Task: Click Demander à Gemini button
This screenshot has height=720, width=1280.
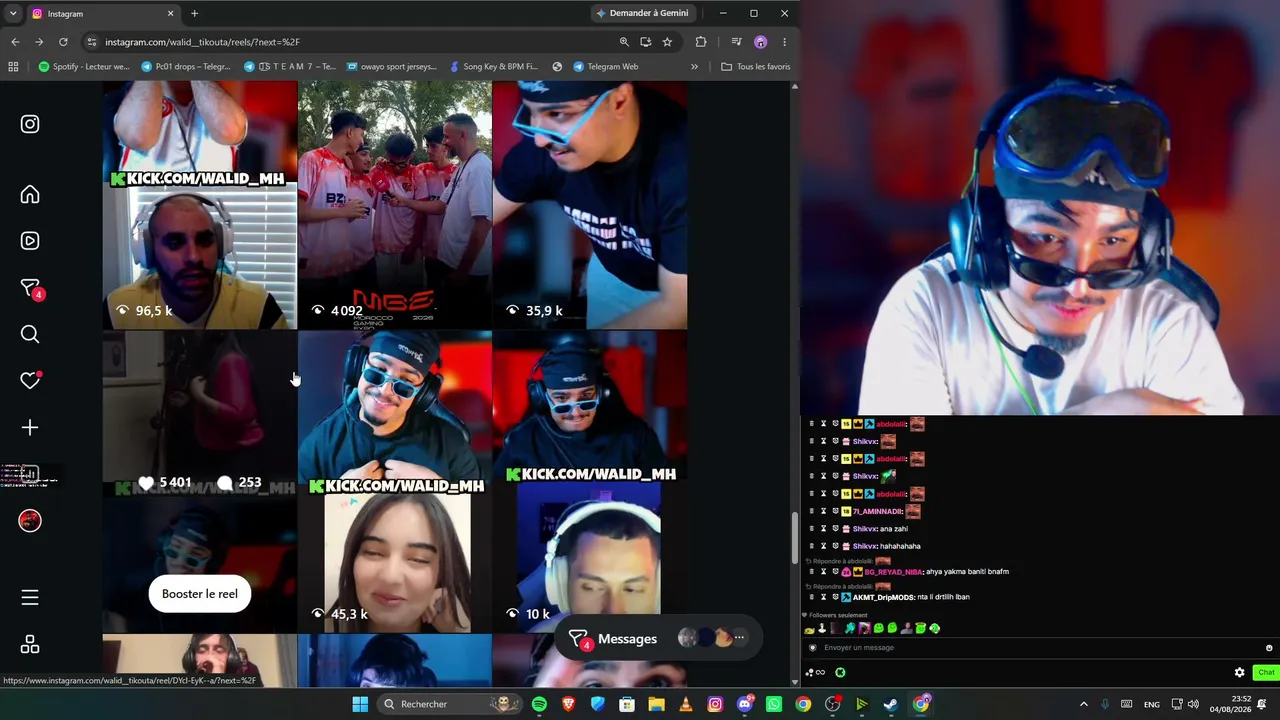Action: point(641,13)
